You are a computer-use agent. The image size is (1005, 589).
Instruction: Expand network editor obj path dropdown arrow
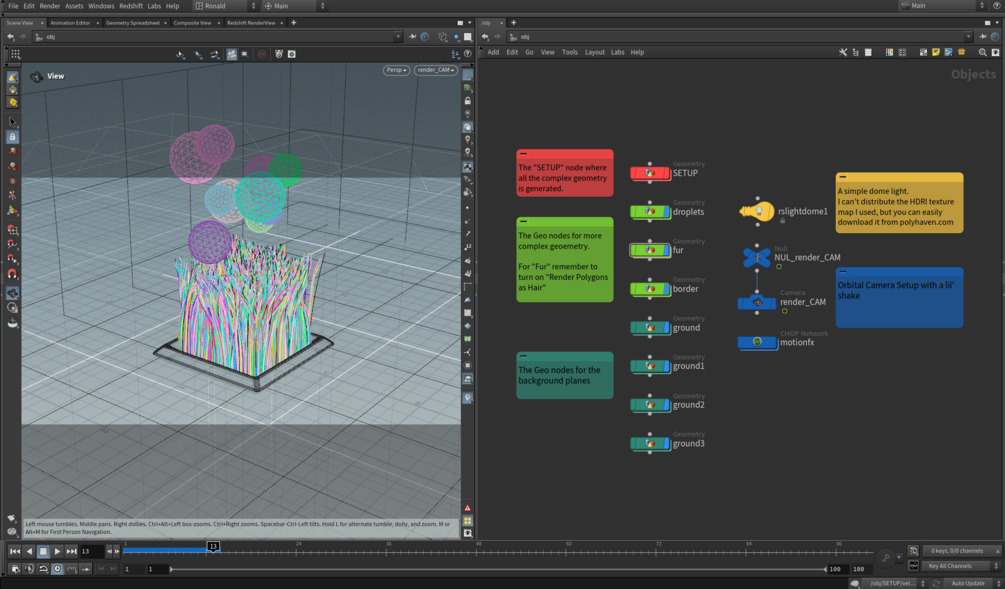968,37
